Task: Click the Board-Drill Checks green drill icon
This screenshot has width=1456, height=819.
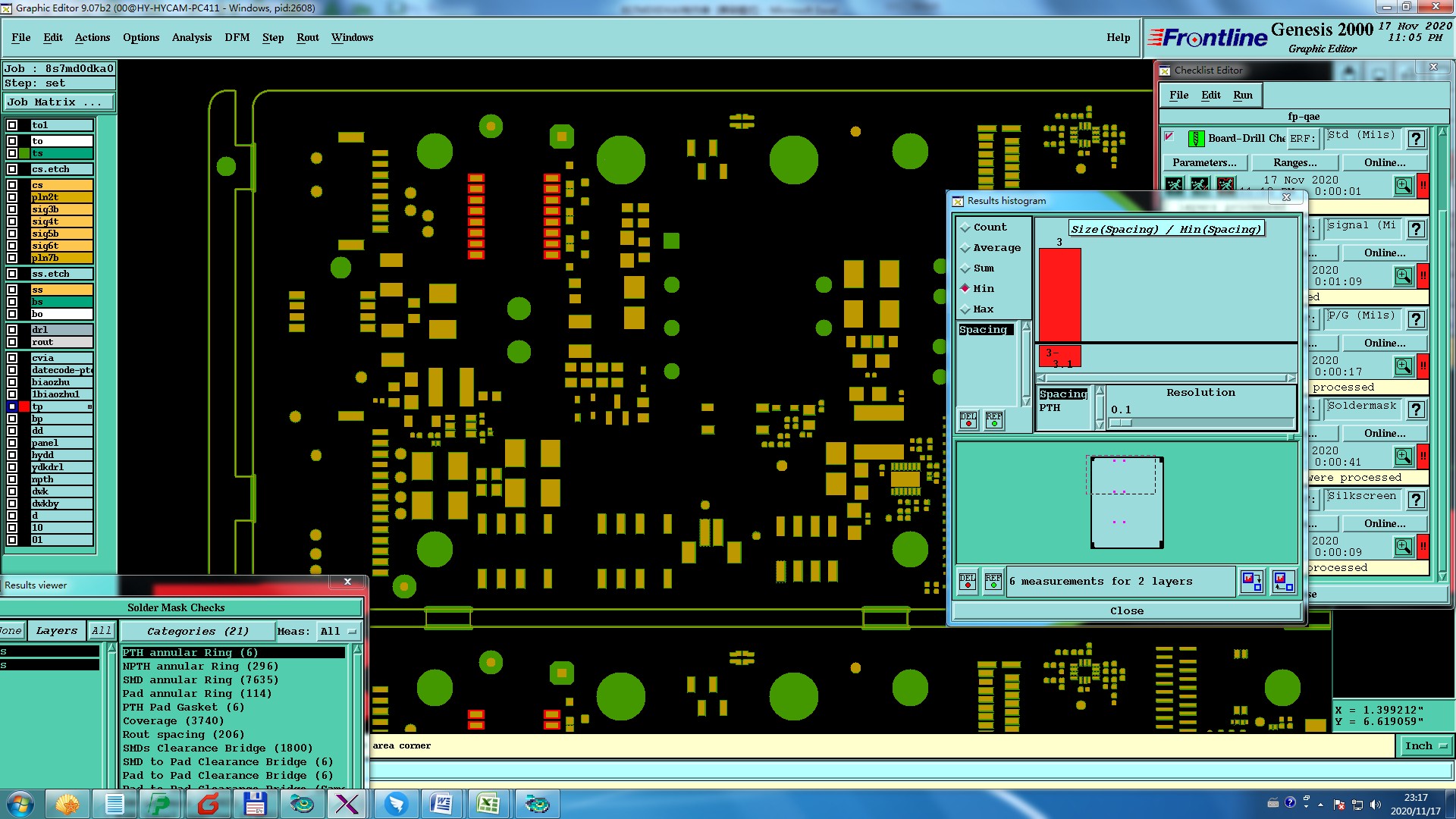Action: coord(1196,139)
